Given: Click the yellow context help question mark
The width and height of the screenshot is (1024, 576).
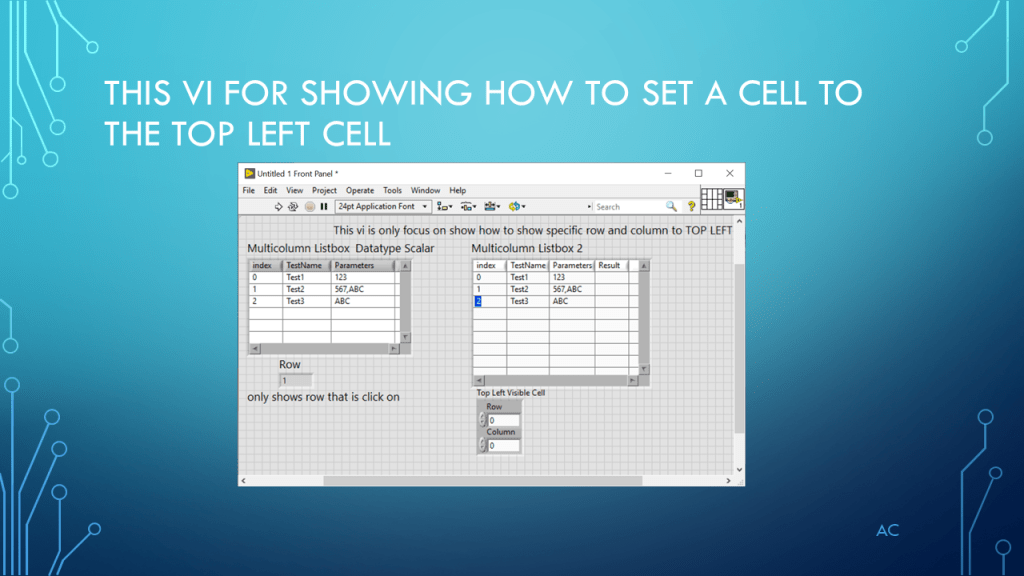Looking at the screenshot, I should tap(691, 207).
